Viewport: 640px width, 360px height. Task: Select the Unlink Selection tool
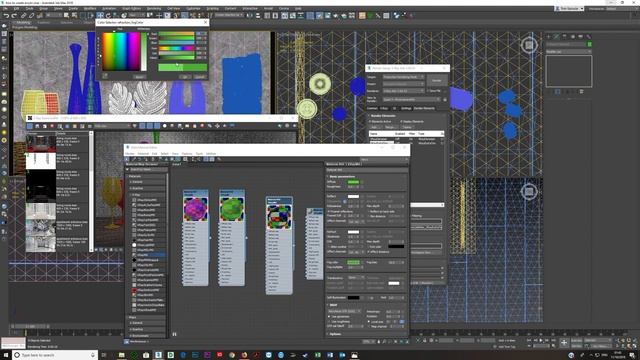[31, 16]
